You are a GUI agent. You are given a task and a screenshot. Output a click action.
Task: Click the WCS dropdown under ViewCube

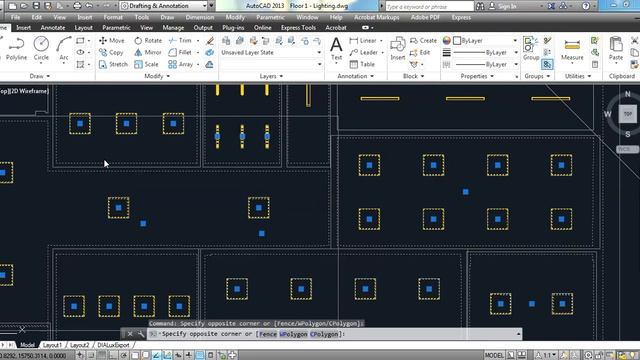coord(627,149)
